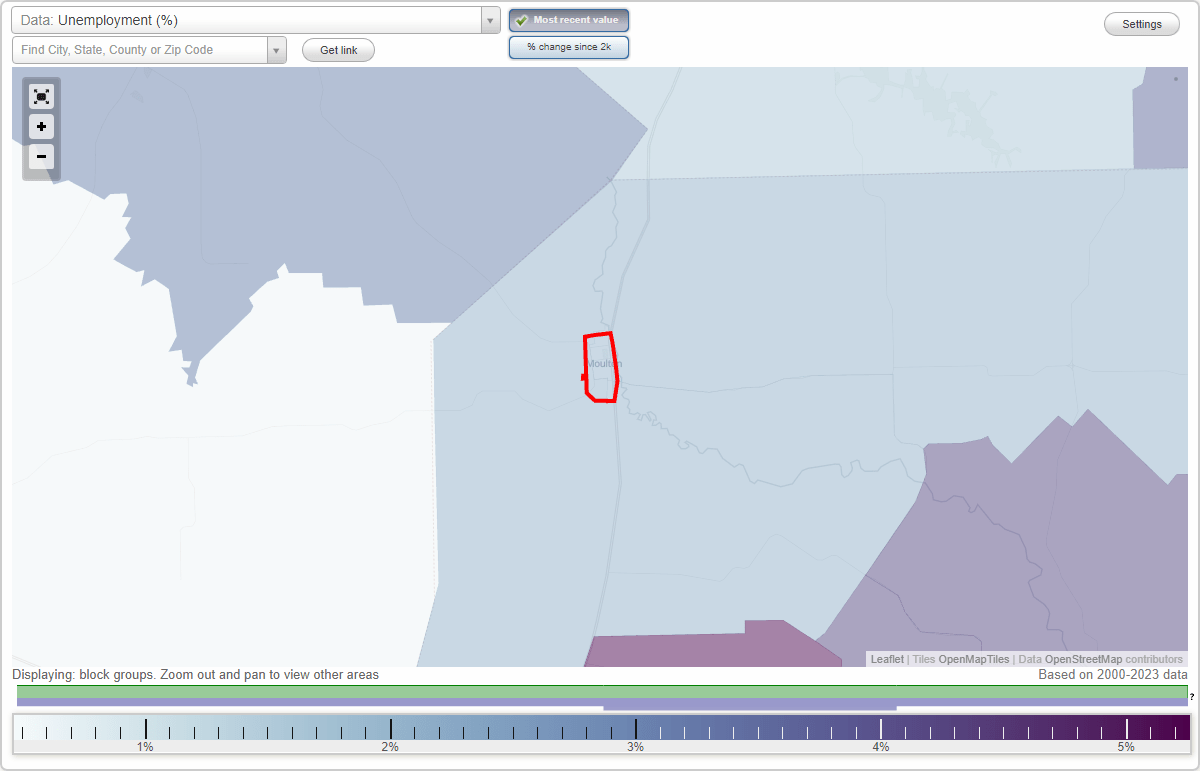Select the red-outlined block group near Moulton
Image resolution: width=1200 pixels, height=771 pixels.
click(x=601, y=367)
